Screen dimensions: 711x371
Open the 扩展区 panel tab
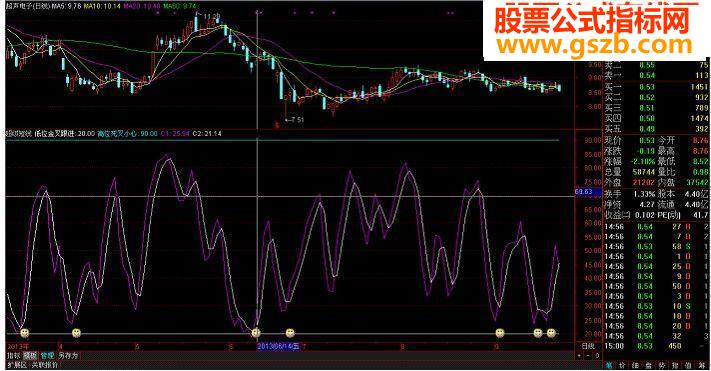pos(17,365)
